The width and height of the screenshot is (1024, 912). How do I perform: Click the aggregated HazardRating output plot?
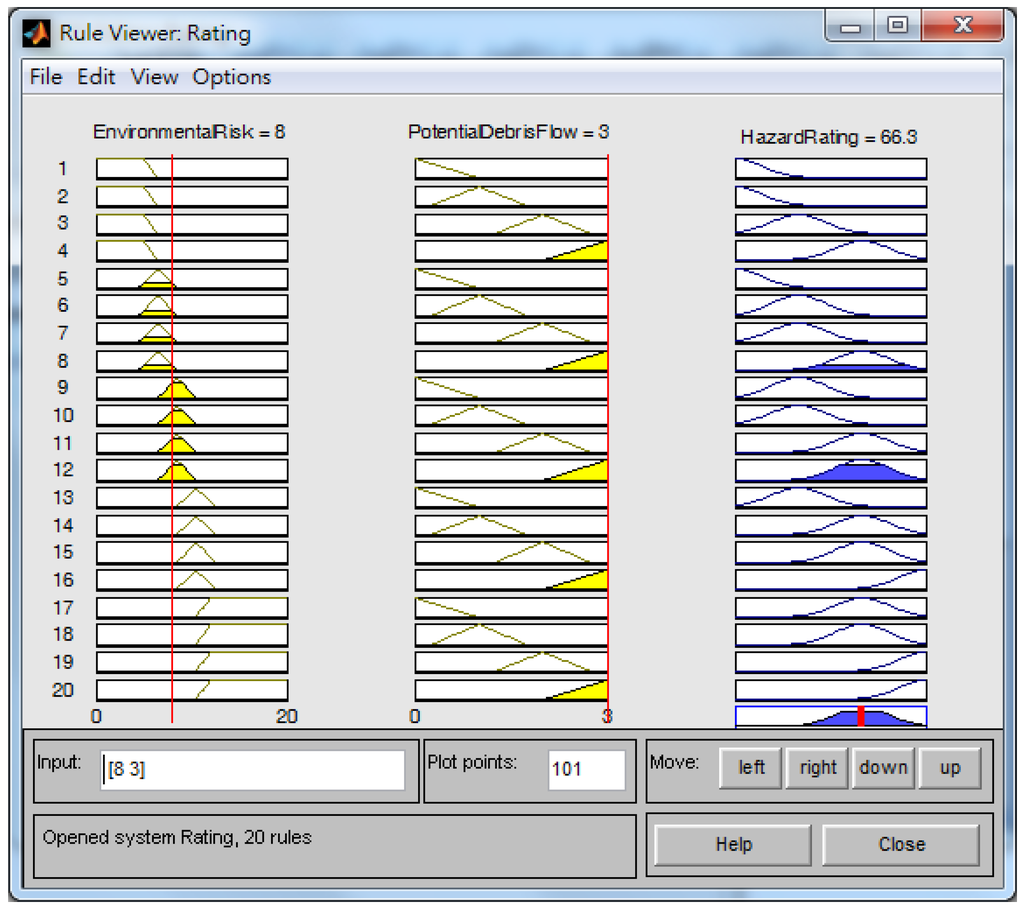coord(830,716)
